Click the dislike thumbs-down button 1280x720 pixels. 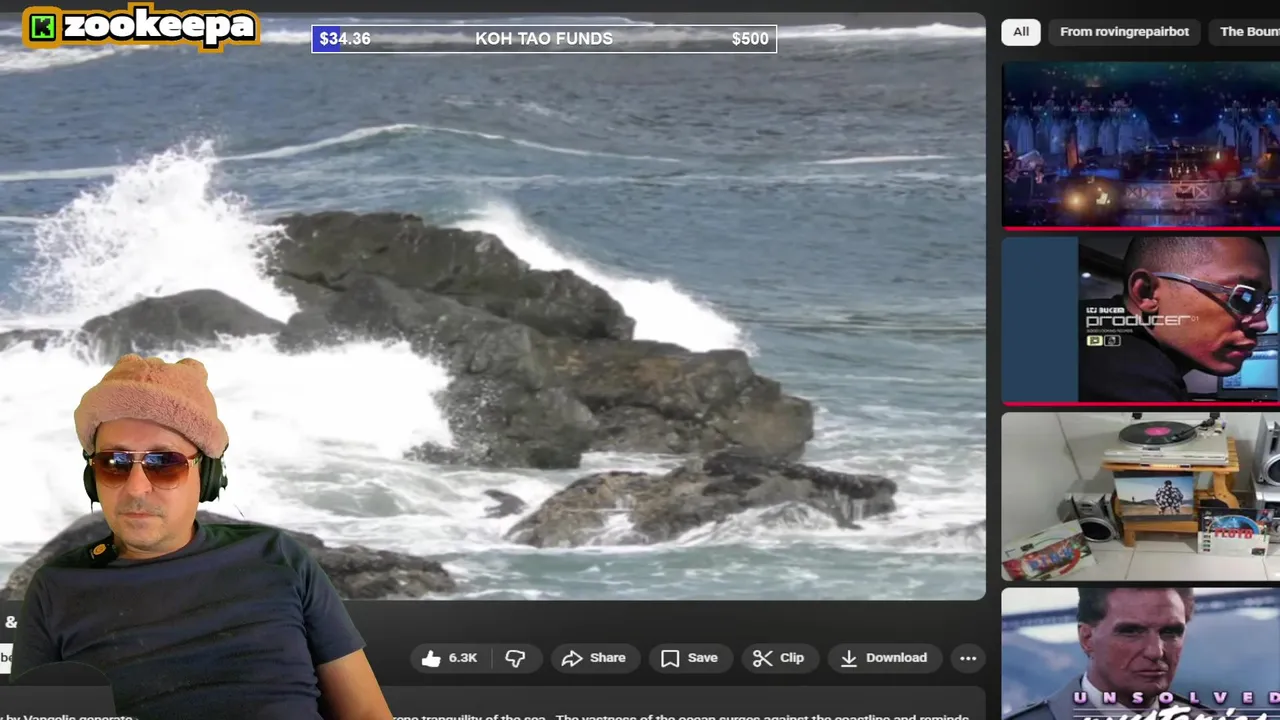(x=516, y=658)
